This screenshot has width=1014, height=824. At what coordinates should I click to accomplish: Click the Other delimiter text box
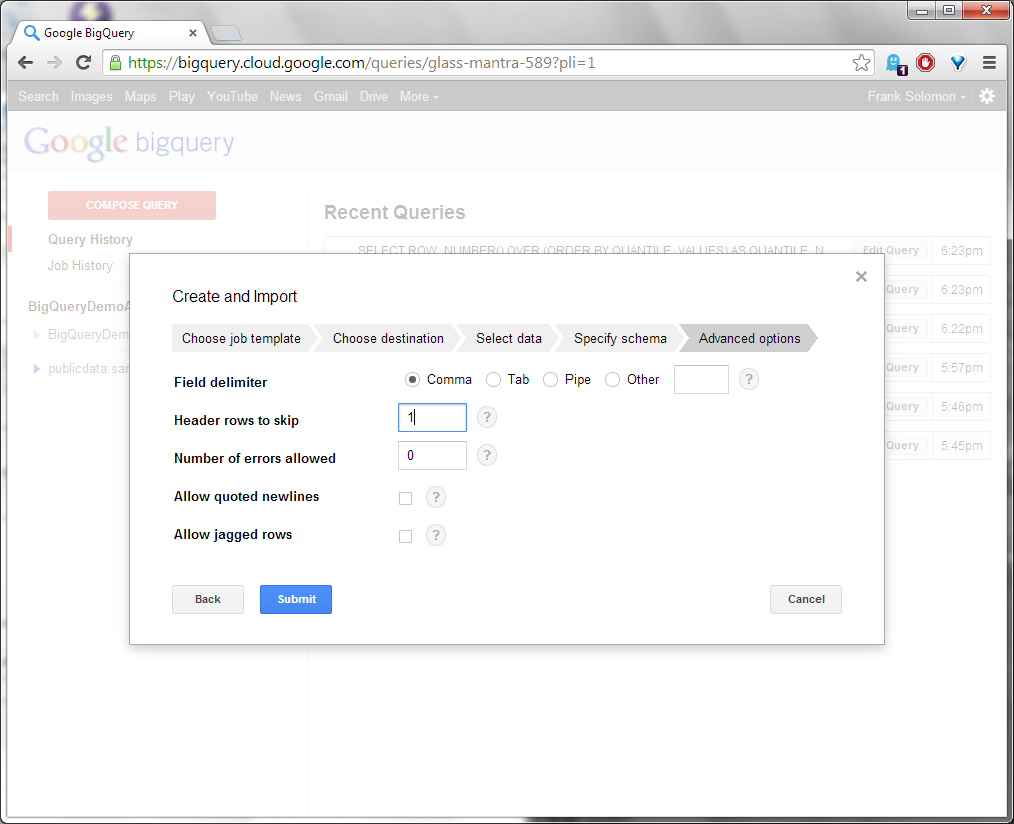point(701,379)
